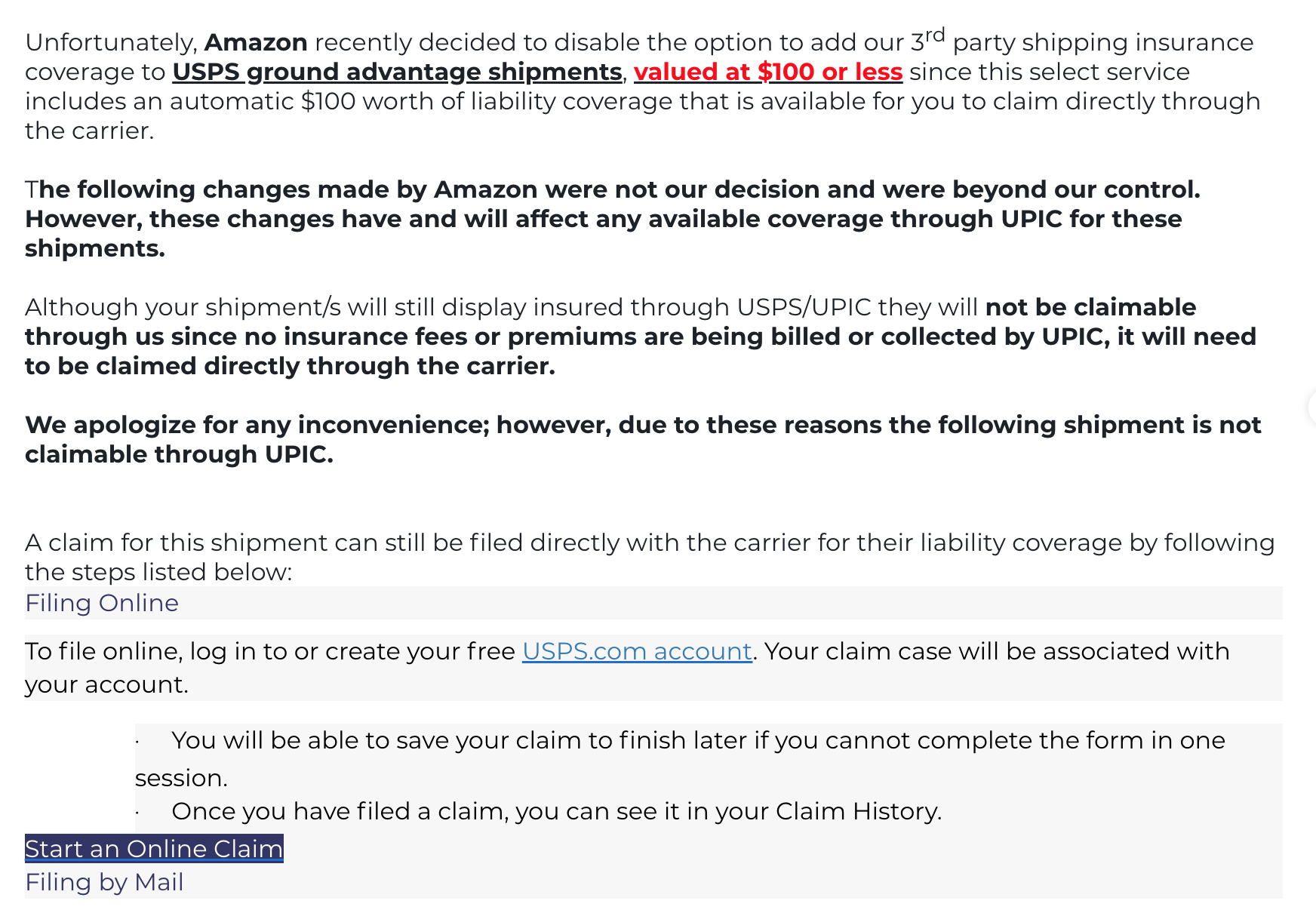Click the bullet mentioning Claim History
This screenshot has width=1316, height=913.
click(x=539, y=811)
